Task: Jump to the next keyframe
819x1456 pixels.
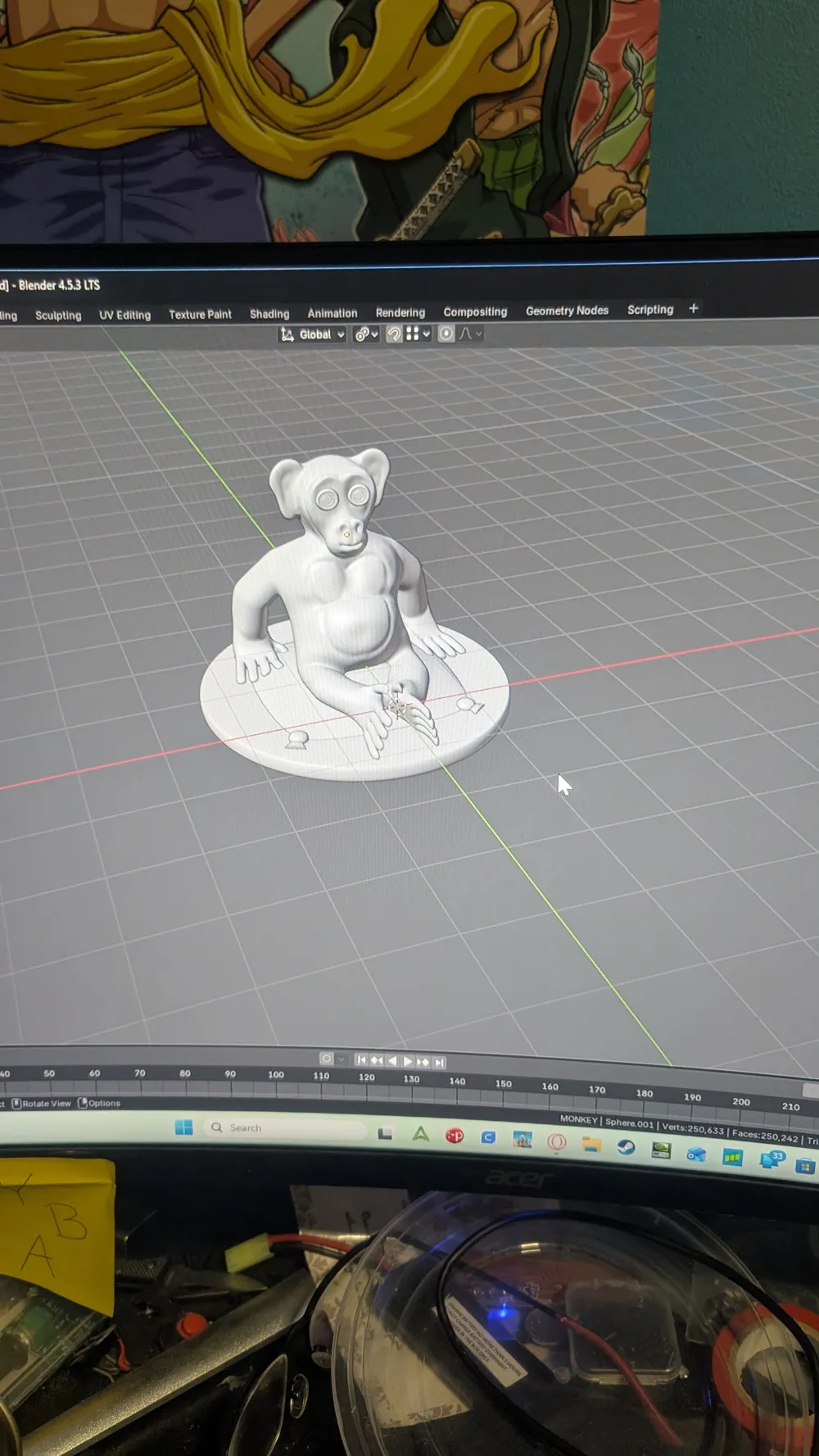Action: [x=423, y=1062]
